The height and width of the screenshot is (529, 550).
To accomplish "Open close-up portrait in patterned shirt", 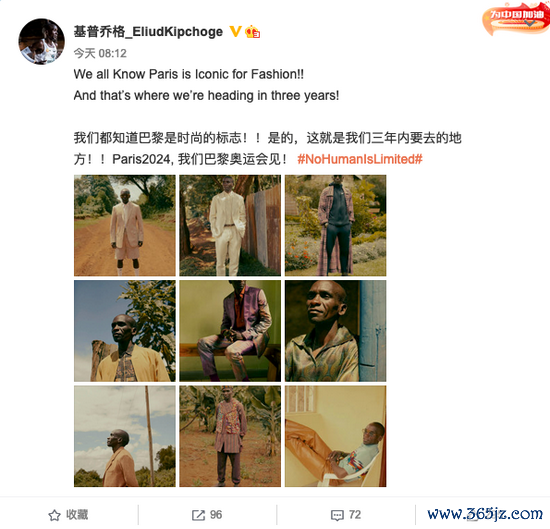I will [x=336, y=331].
